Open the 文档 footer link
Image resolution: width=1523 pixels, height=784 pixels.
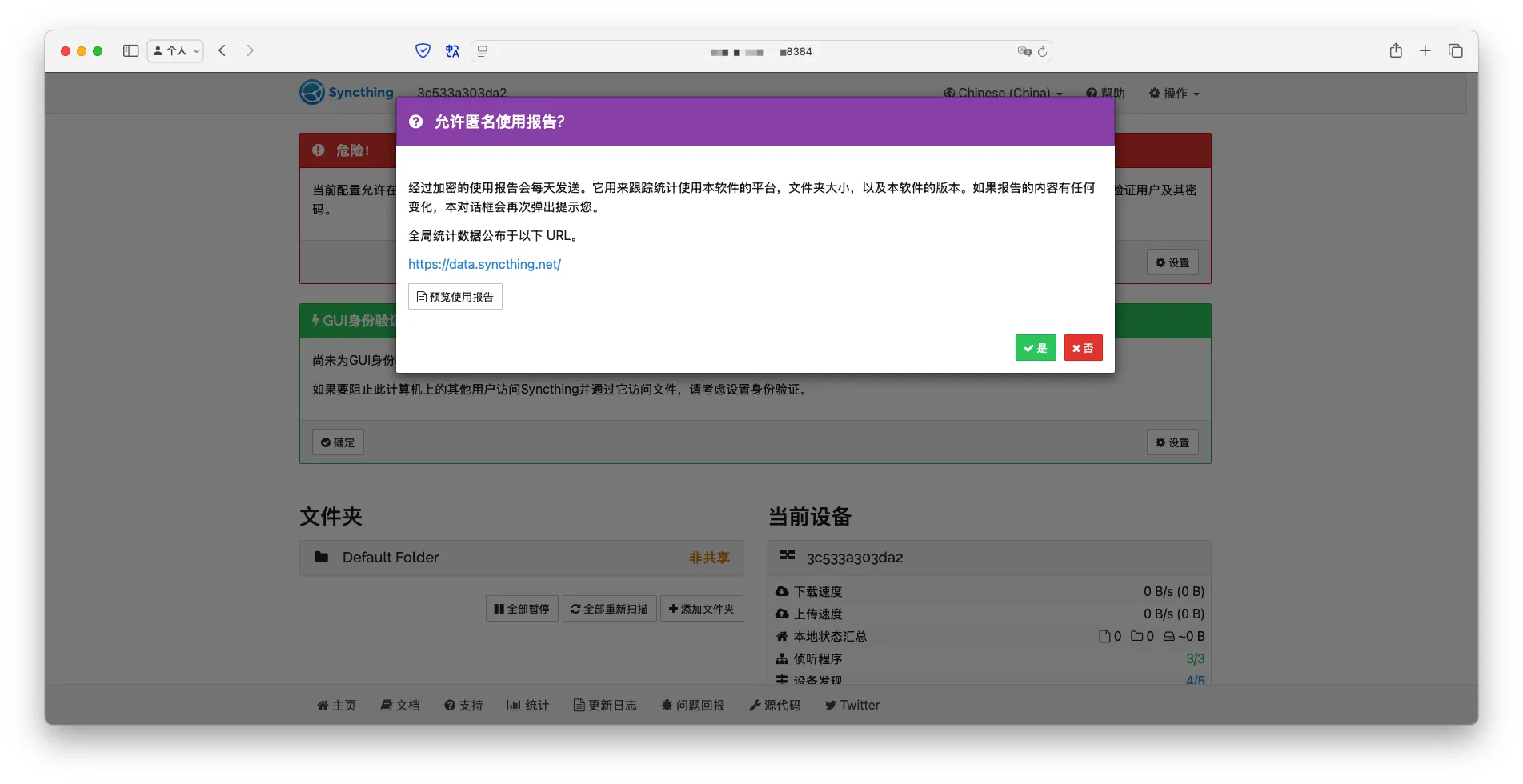[400, 705]
